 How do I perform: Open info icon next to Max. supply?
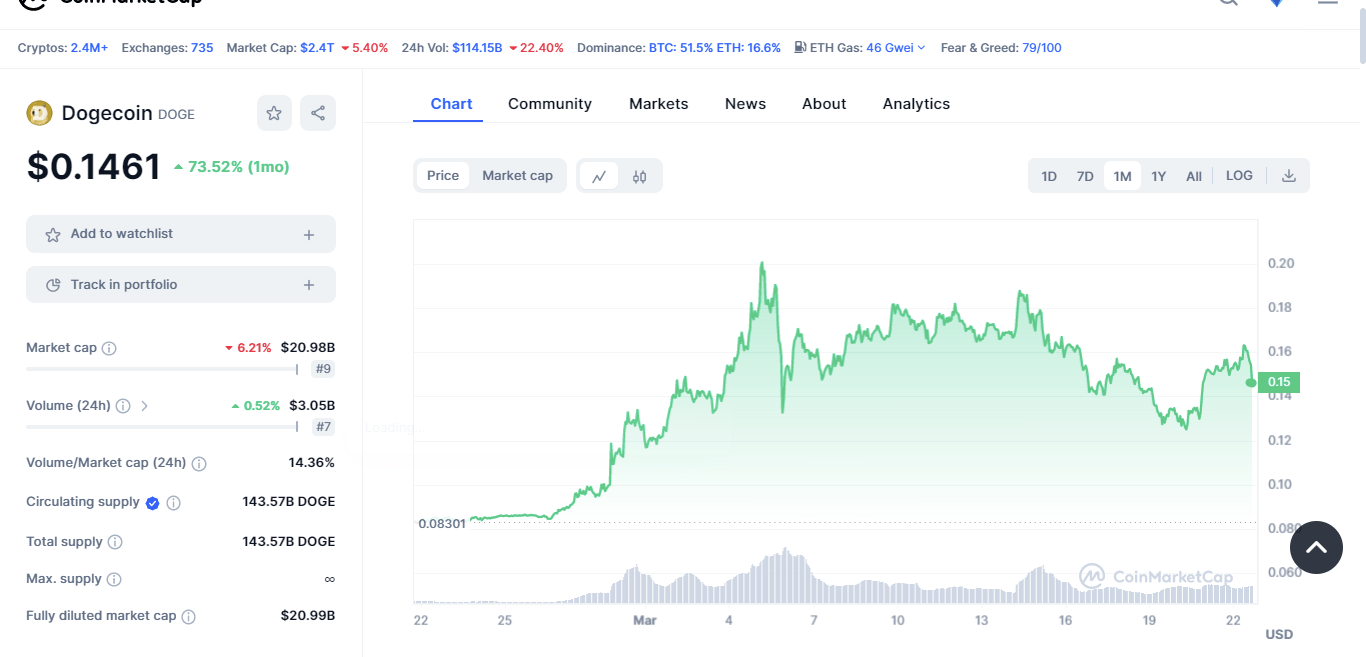[114, 579]
